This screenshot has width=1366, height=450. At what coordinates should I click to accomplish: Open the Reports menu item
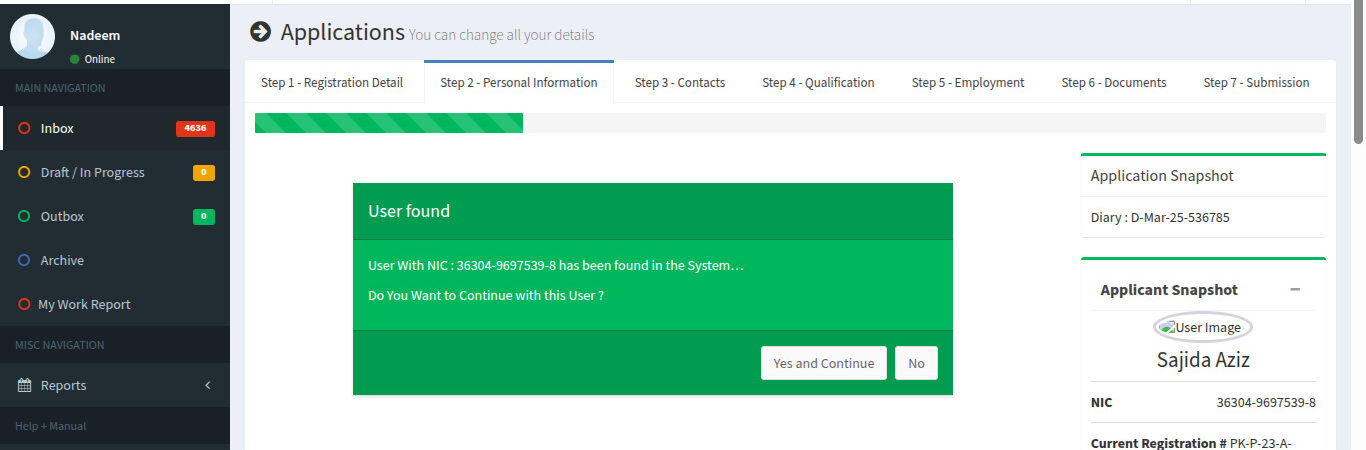[115, 385]
